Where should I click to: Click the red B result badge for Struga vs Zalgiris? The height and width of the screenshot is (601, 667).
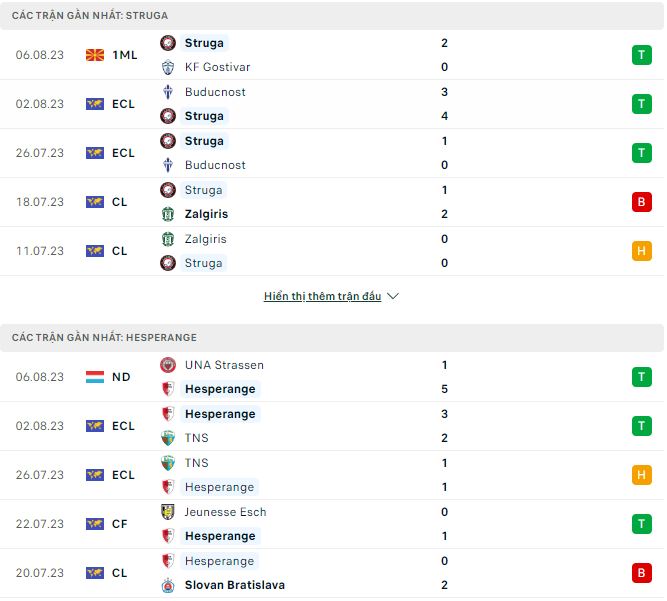click(x=641, y=202)
